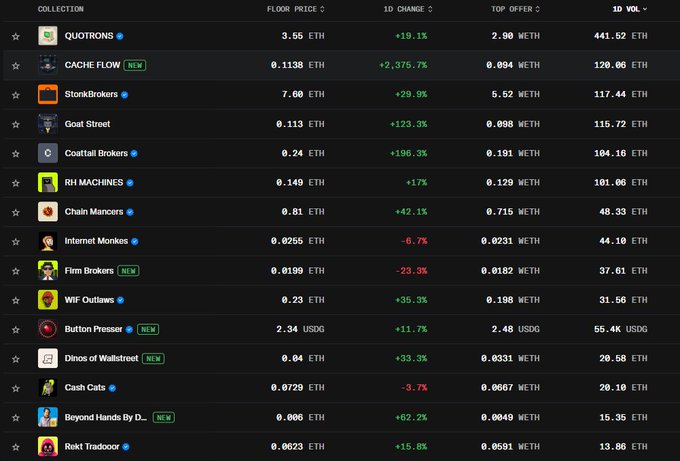Star the Dinos of Wallstreet collection
This screenshot has height=461, width=680.
(16, 359)
